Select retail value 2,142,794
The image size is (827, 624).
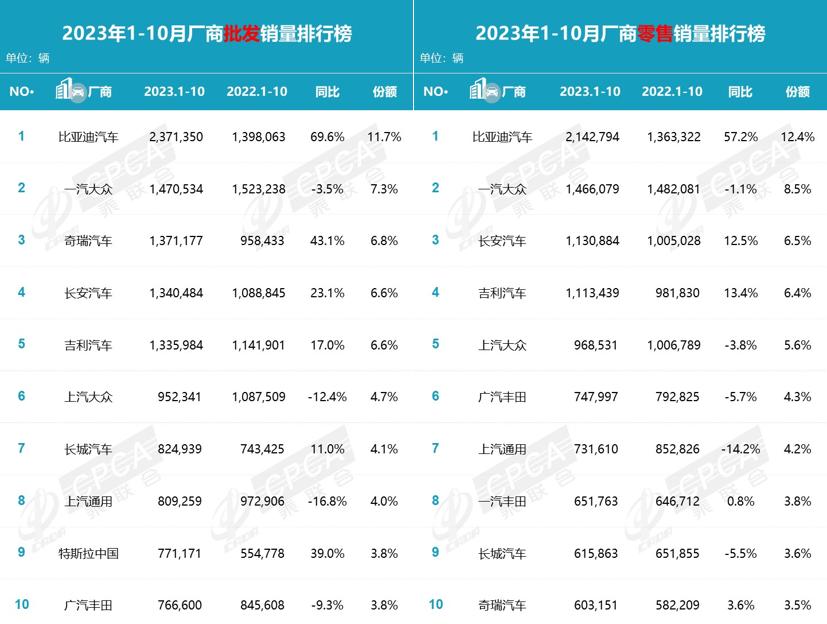pos(592,137)
